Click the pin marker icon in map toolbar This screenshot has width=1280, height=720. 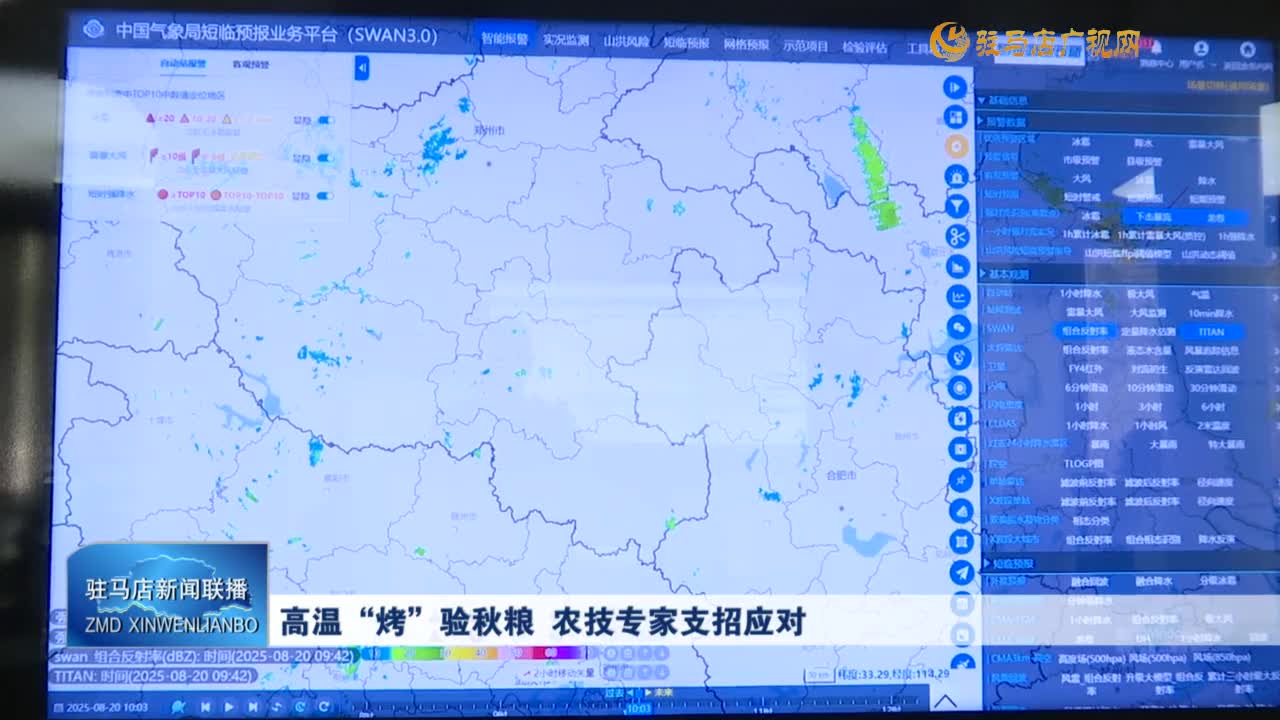(x=960, y=480)
